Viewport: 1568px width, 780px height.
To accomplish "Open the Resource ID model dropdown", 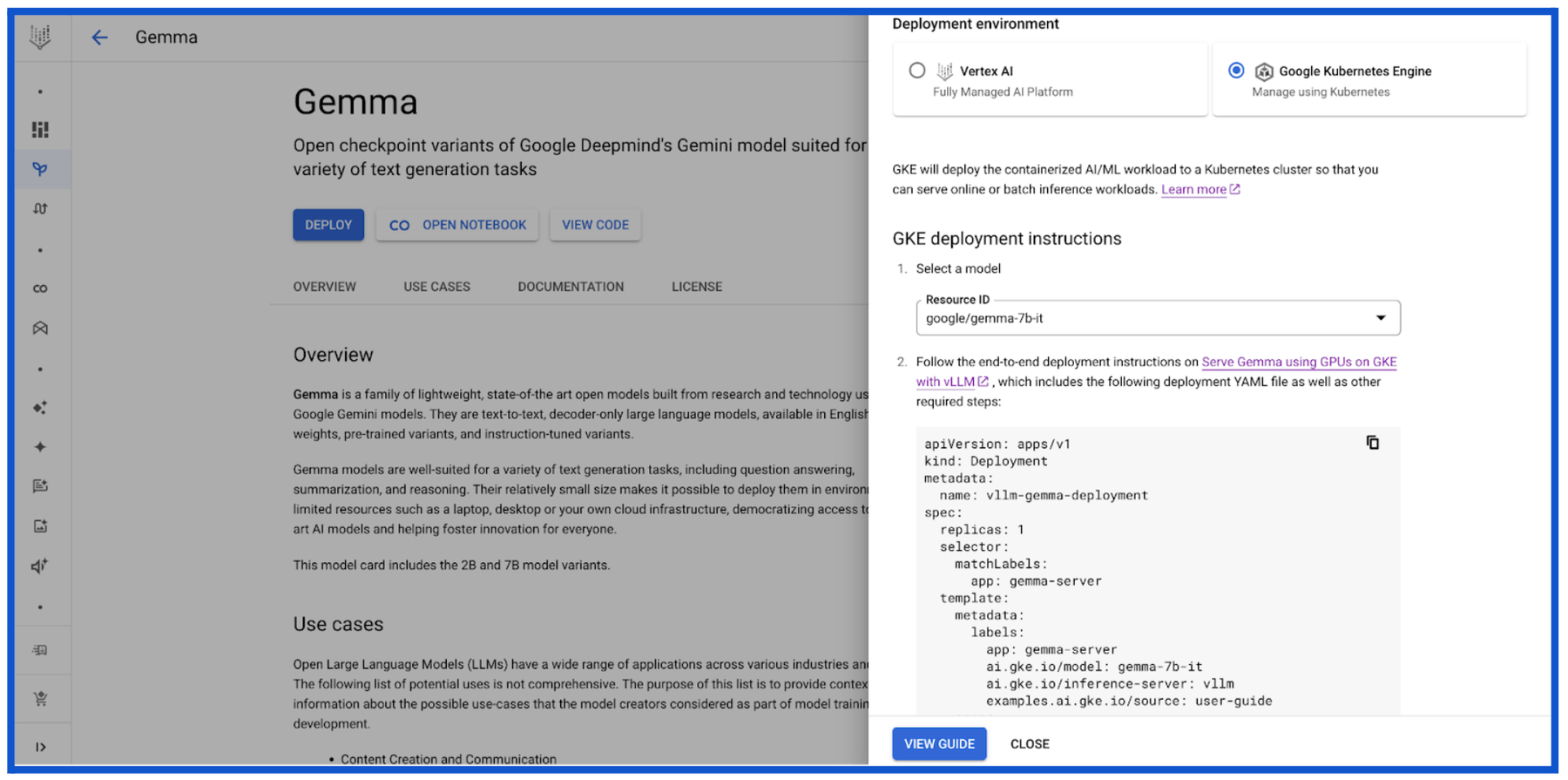I will click(x=1379, y=317).
